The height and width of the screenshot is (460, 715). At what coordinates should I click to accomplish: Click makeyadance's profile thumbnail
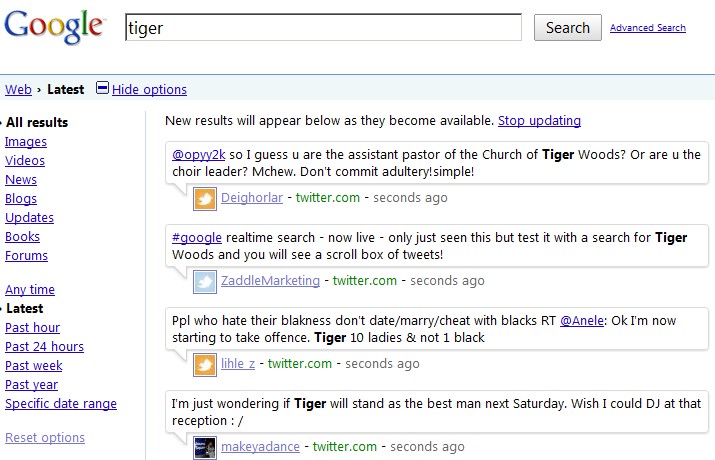tap(205, 447)
